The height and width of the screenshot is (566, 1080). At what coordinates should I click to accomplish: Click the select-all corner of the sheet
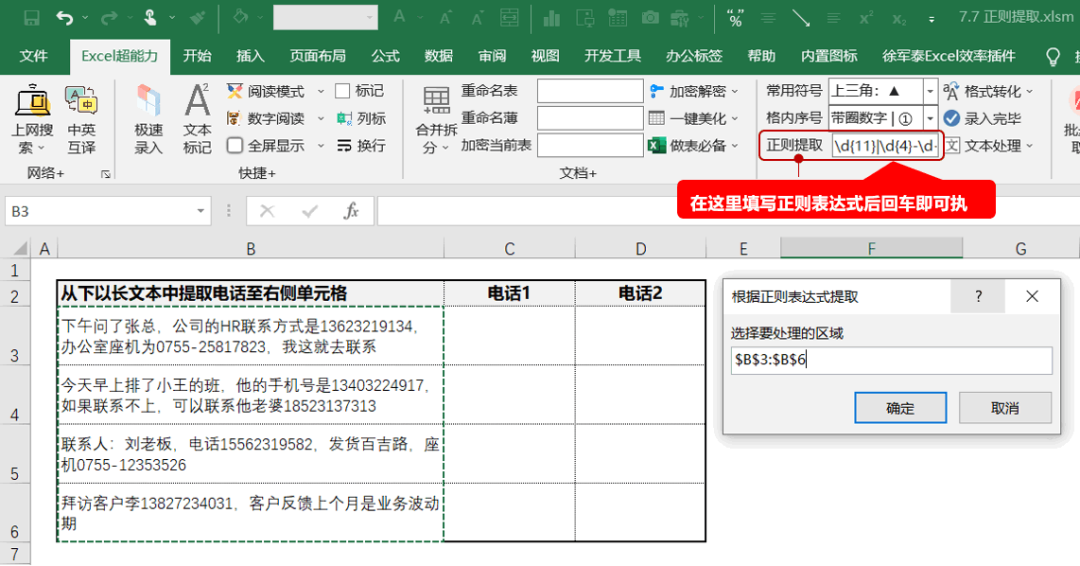point(17,249)
